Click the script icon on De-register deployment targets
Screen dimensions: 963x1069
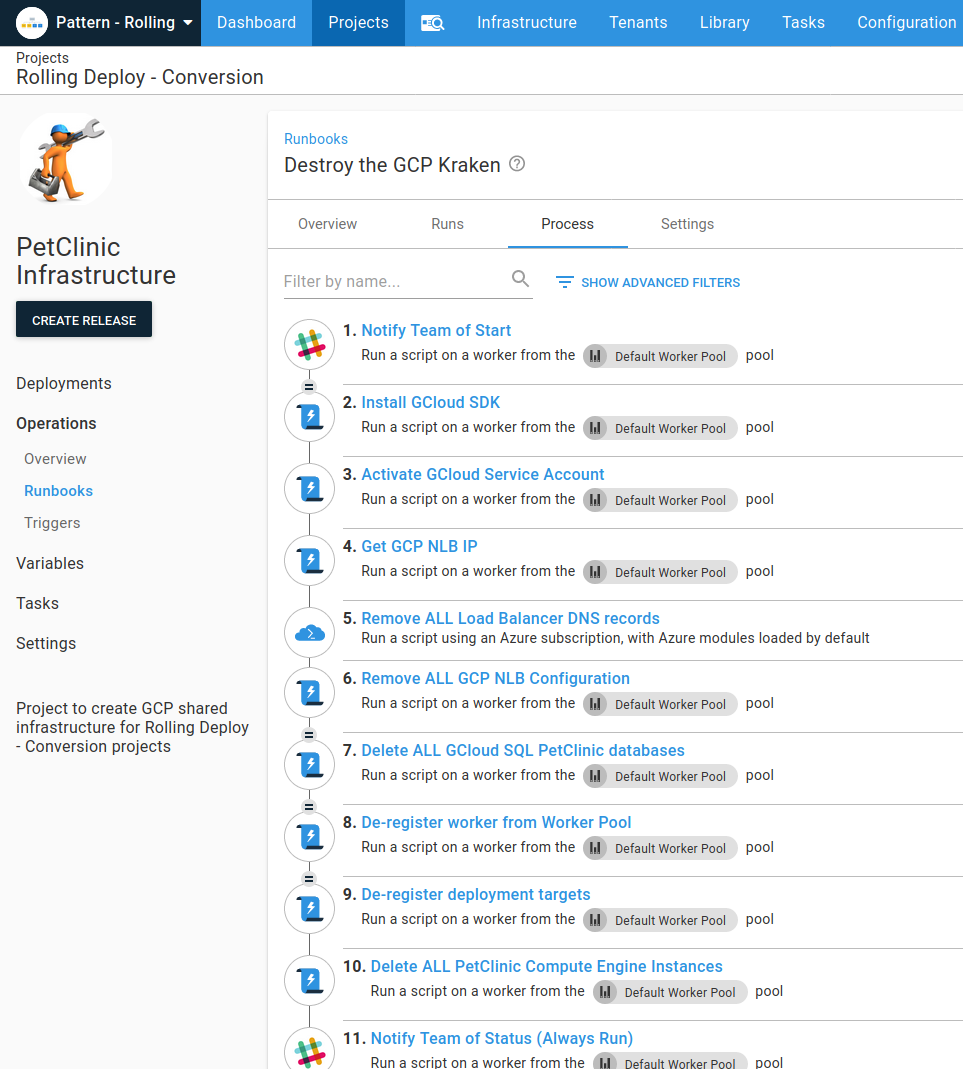pos(309,908)
